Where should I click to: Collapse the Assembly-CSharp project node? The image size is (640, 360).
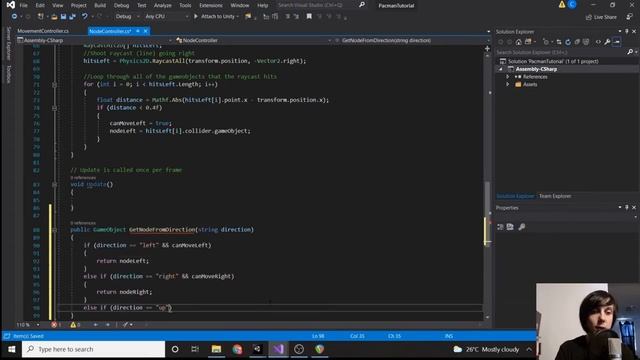click(501, 69)
